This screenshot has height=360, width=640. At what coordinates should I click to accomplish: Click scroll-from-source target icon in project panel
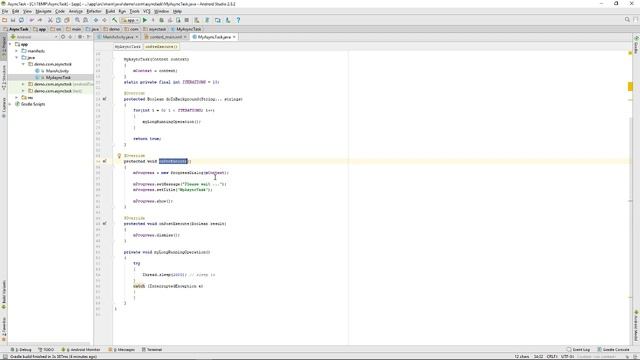click(x=63, y=37)
